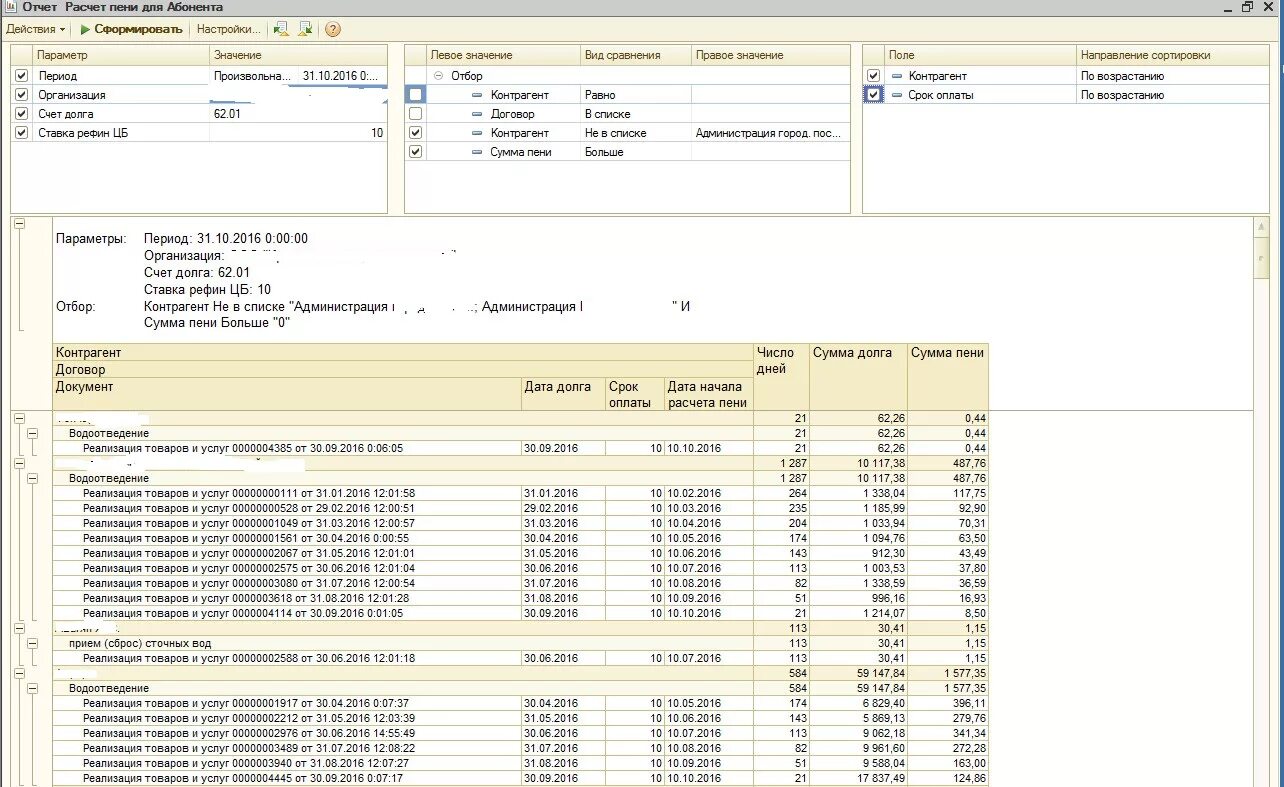Click the 31.10.2016 period date value

[342, 76]
